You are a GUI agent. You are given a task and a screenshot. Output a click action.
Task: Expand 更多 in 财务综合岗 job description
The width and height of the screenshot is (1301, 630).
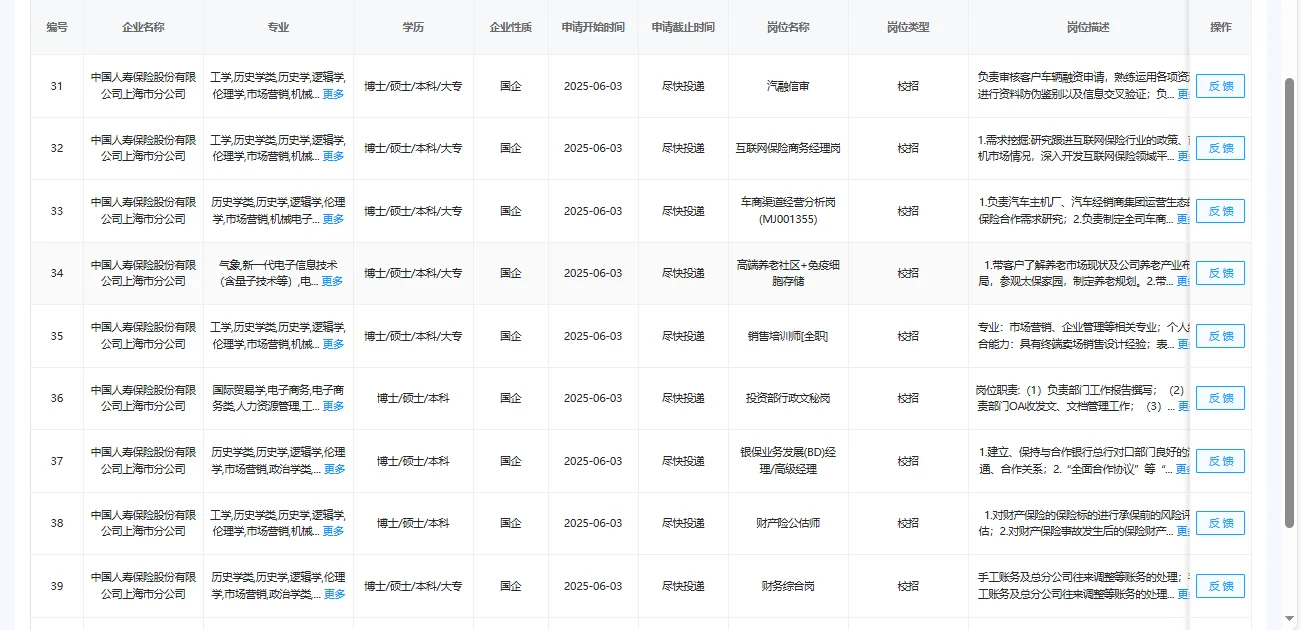pos(1185,595)
